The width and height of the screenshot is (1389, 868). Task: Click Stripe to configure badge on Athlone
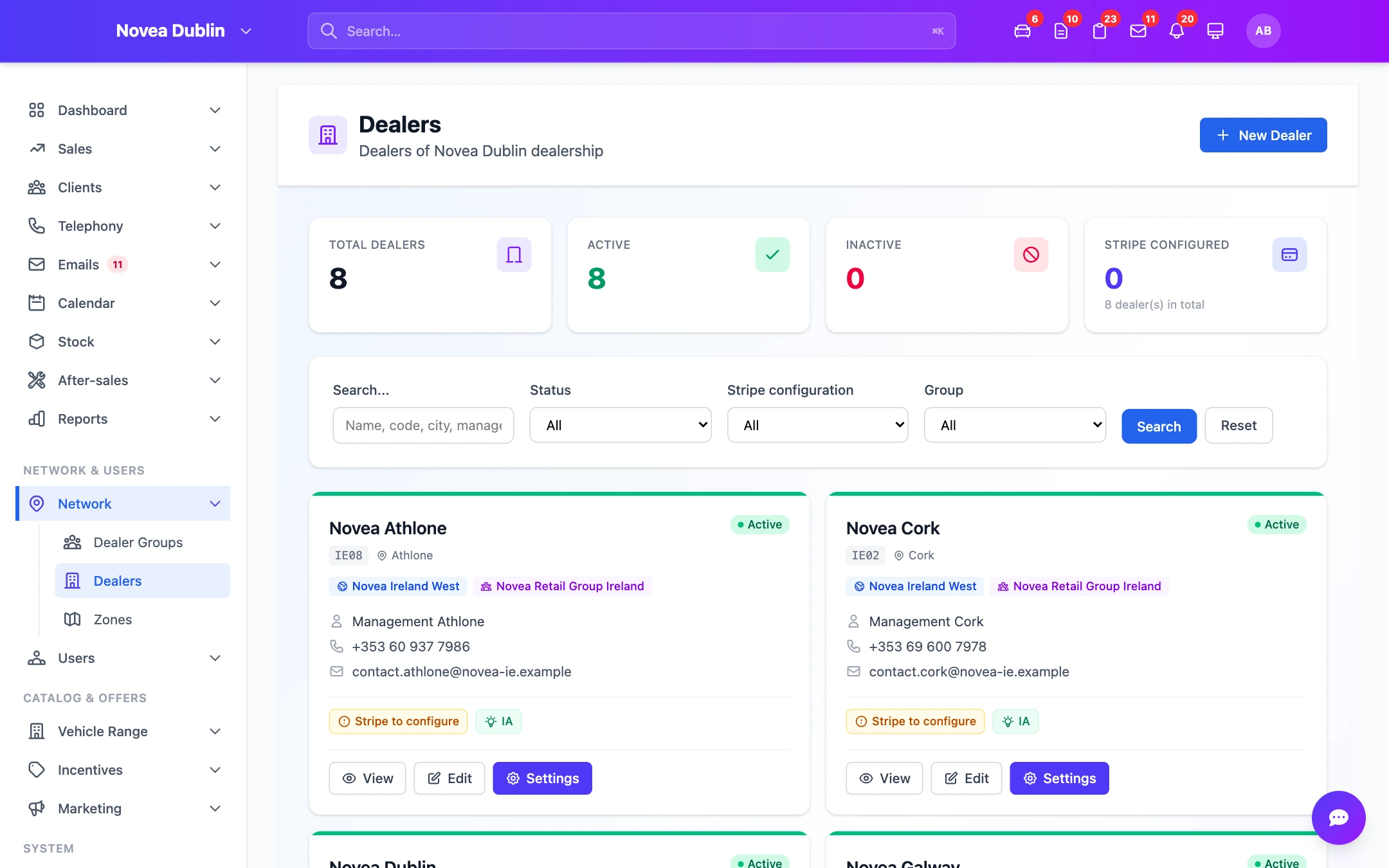pyautogui.click(x=398, y=721)
